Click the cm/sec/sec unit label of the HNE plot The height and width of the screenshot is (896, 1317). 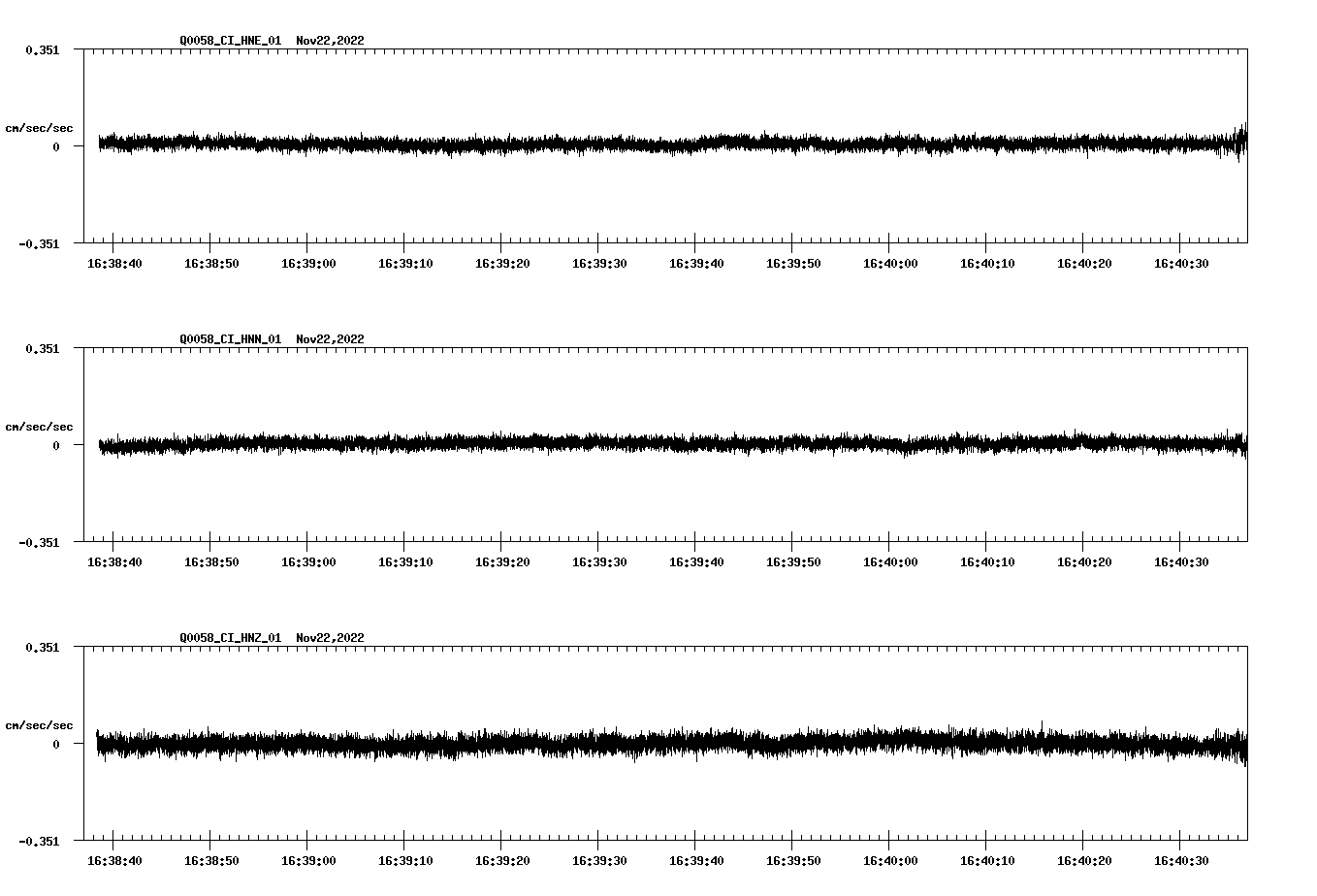coord(39,129)
